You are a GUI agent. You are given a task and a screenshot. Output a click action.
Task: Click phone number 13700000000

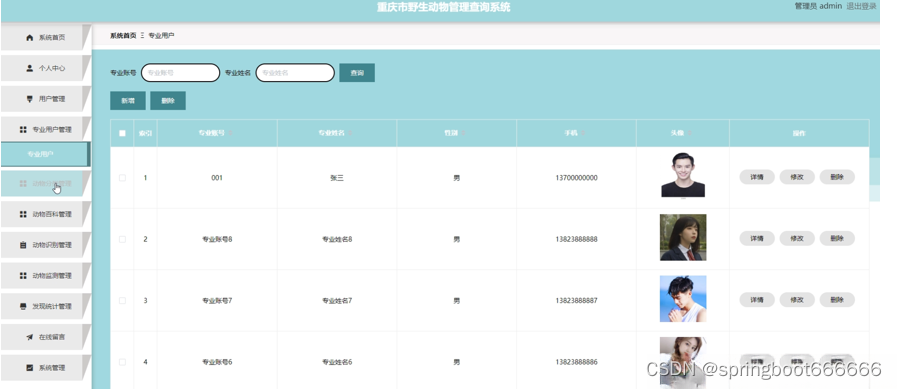pyautogui.click(x=576, y=178)
